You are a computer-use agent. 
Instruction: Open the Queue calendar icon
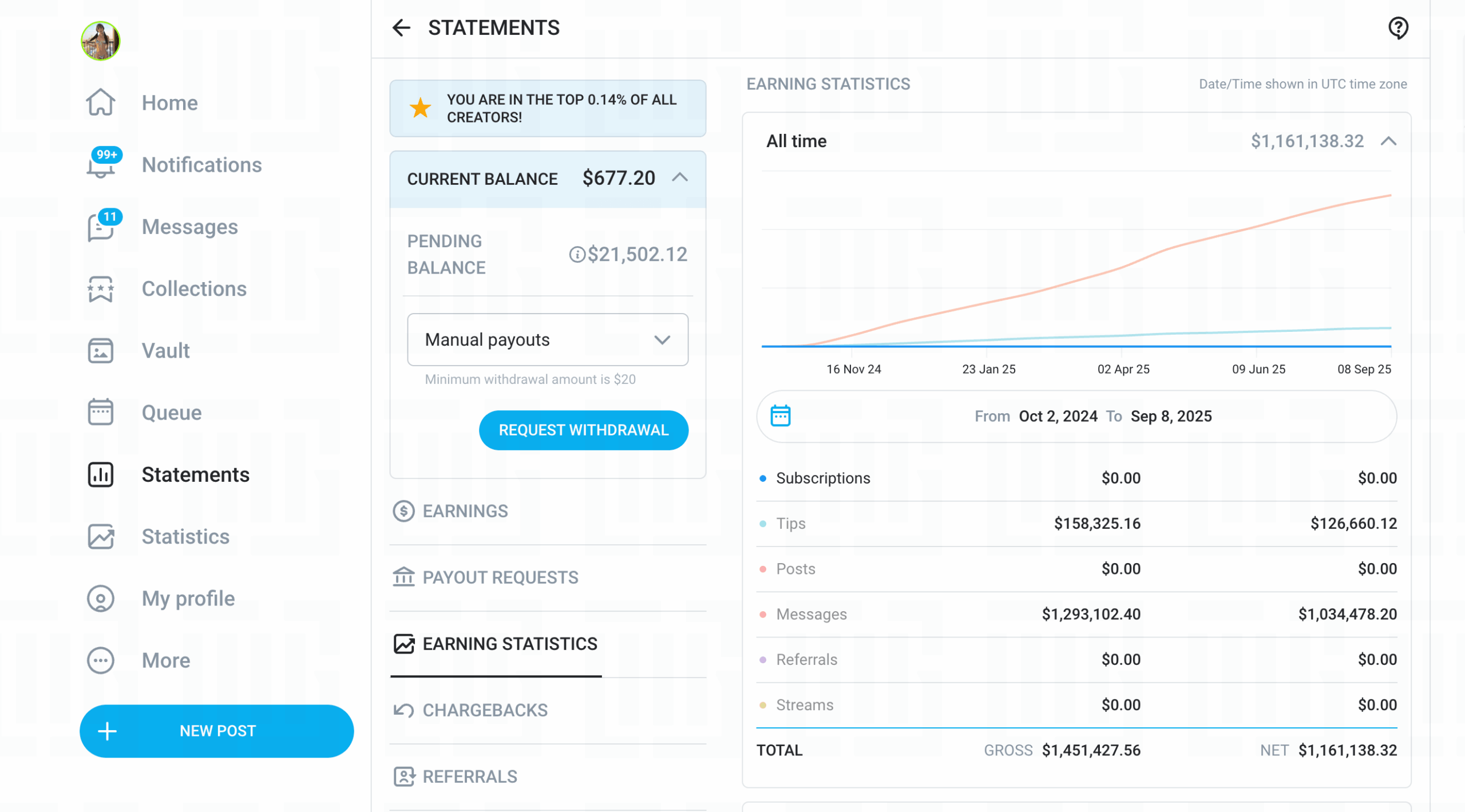pyautogui.click(x=101, y=413)
